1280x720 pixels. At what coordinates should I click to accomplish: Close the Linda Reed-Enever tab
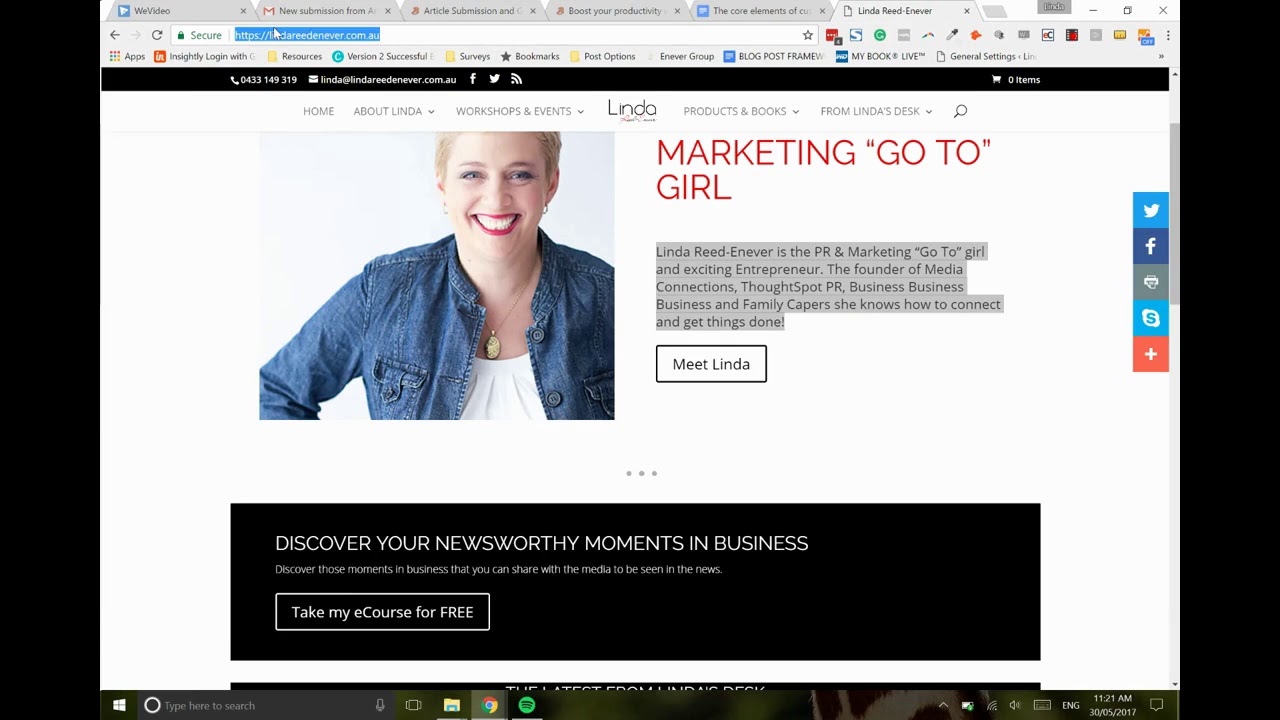(967, 11)
